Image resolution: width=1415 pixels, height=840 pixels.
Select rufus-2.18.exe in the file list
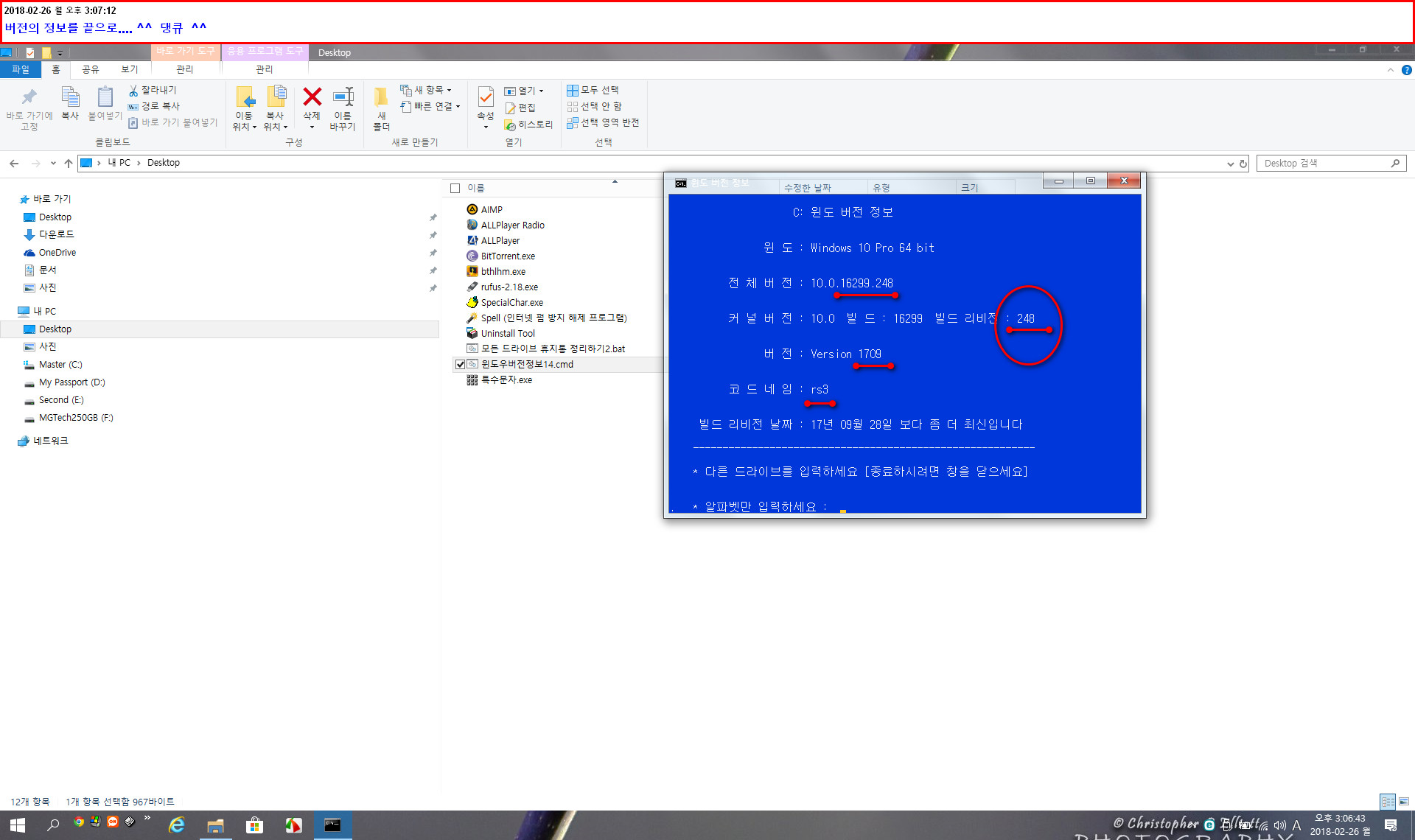point(502,287)
